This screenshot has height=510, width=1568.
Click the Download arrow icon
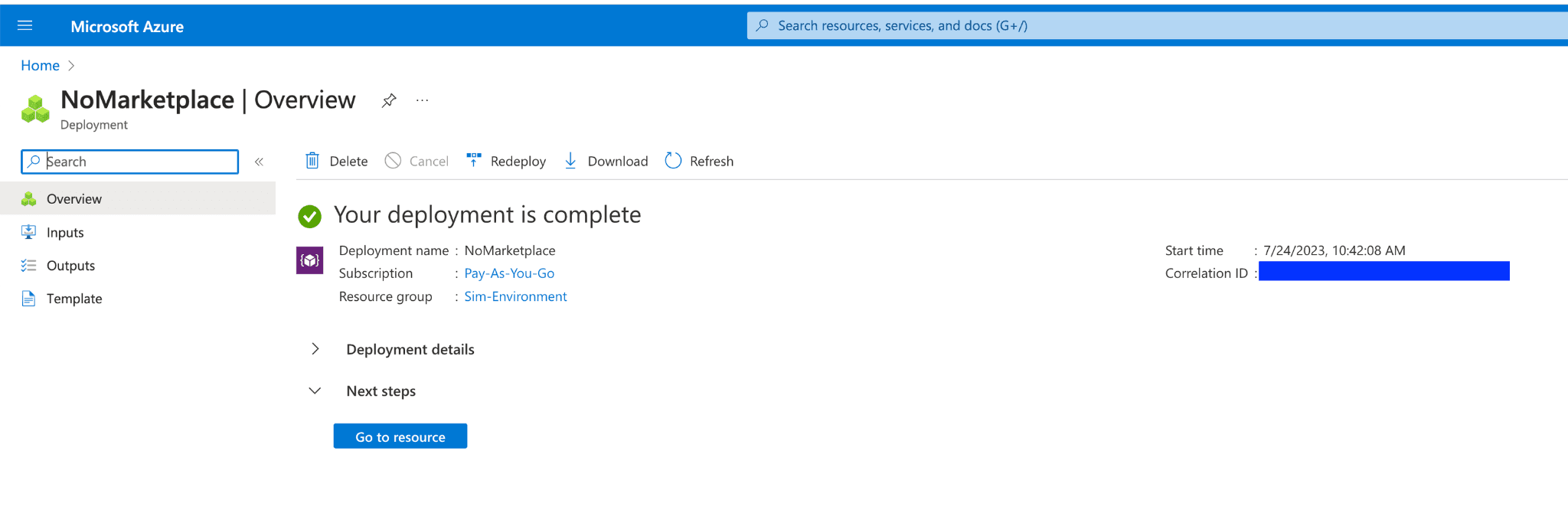pyautogui.click(x=570, y=161)
